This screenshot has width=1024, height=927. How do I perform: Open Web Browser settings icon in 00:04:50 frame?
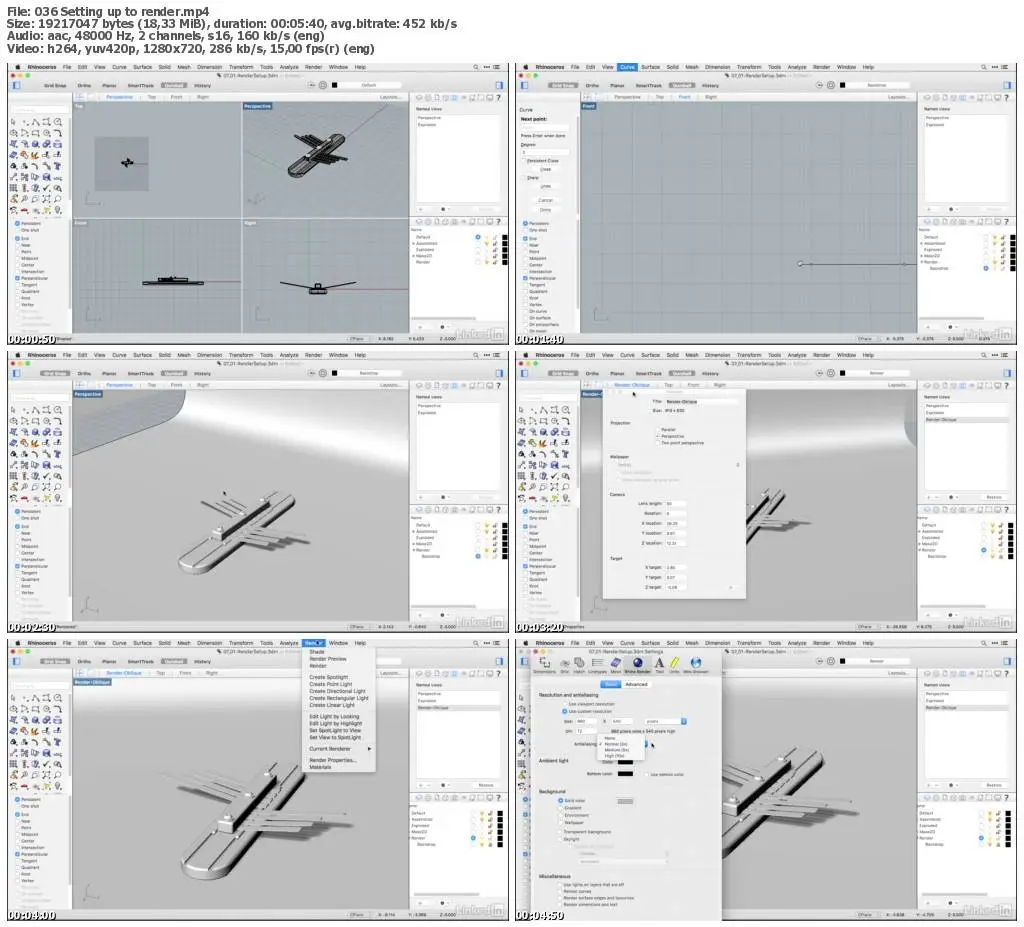[696, 664]
